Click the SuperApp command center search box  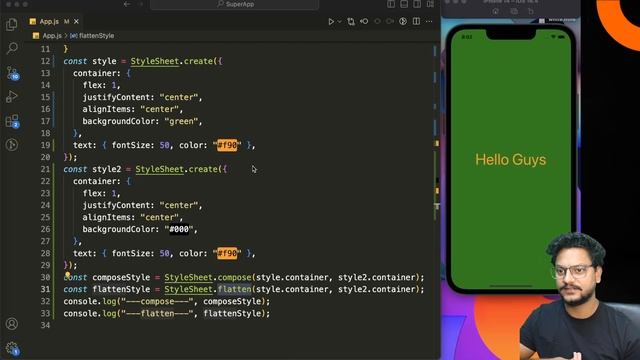point(235,4)
